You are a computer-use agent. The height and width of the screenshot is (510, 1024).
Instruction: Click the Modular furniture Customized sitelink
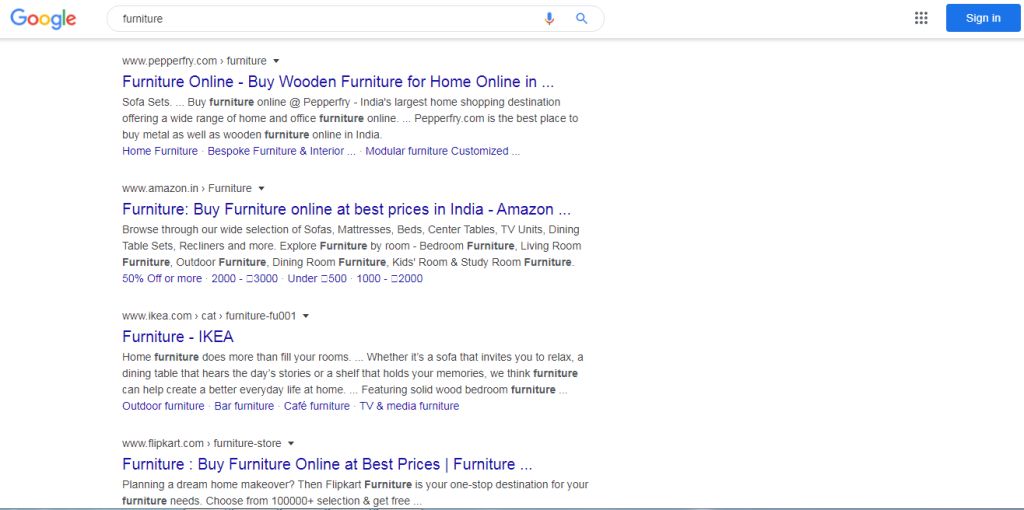click(x=442, y=151)
